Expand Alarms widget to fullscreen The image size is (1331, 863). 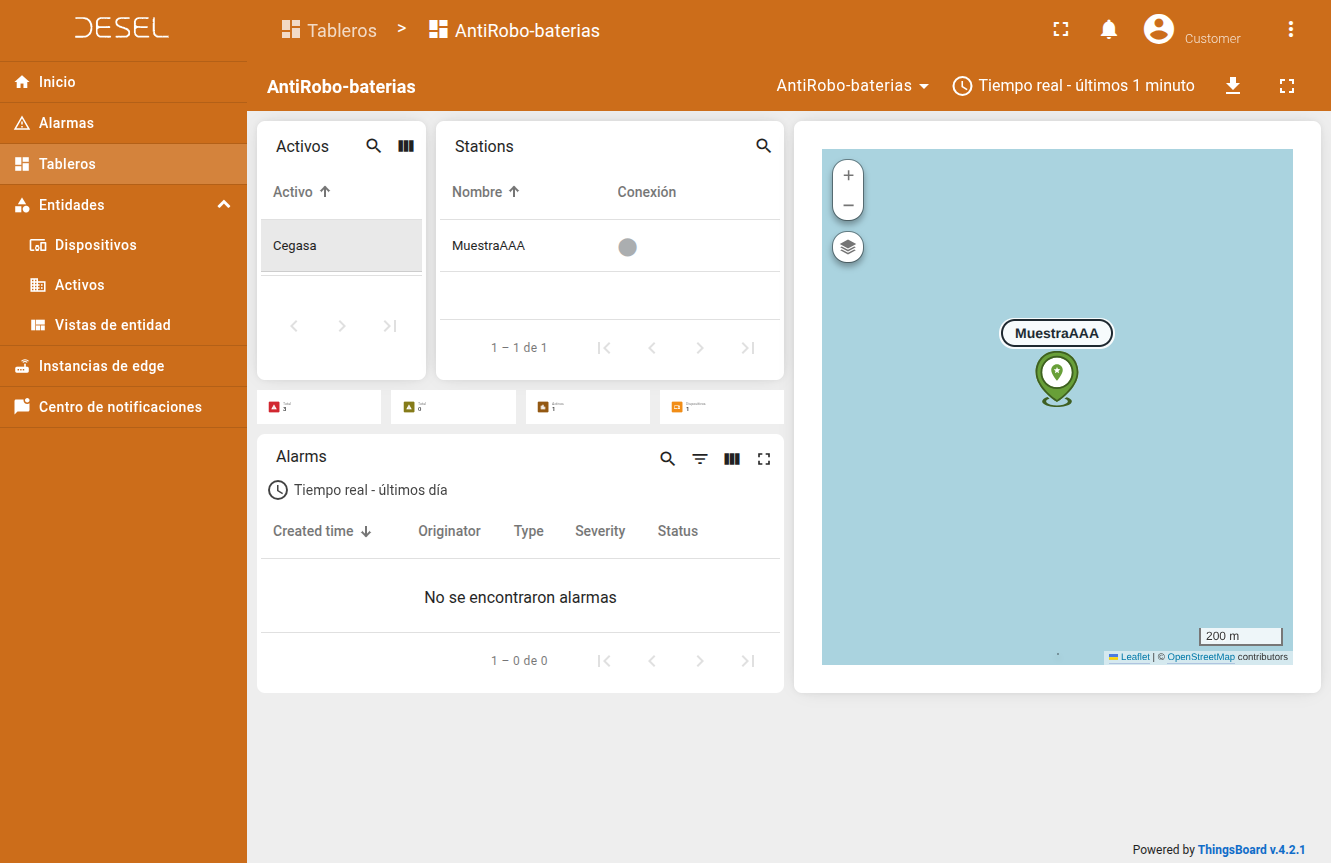(764, 459)
